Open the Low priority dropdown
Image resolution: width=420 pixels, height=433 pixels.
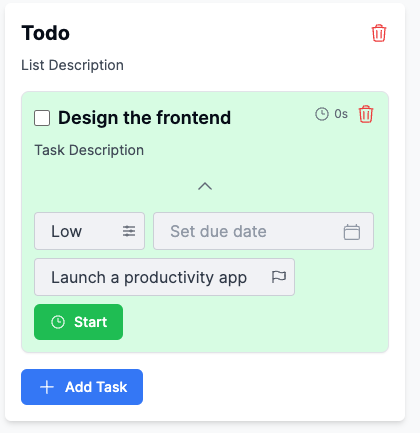click(x=89, y=231)
